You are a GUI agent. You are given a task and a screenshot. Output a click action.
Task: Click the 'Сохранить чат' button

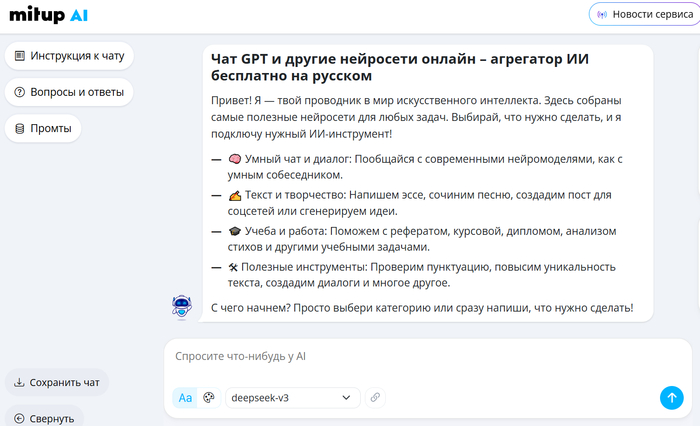click(x=56, y=382)
